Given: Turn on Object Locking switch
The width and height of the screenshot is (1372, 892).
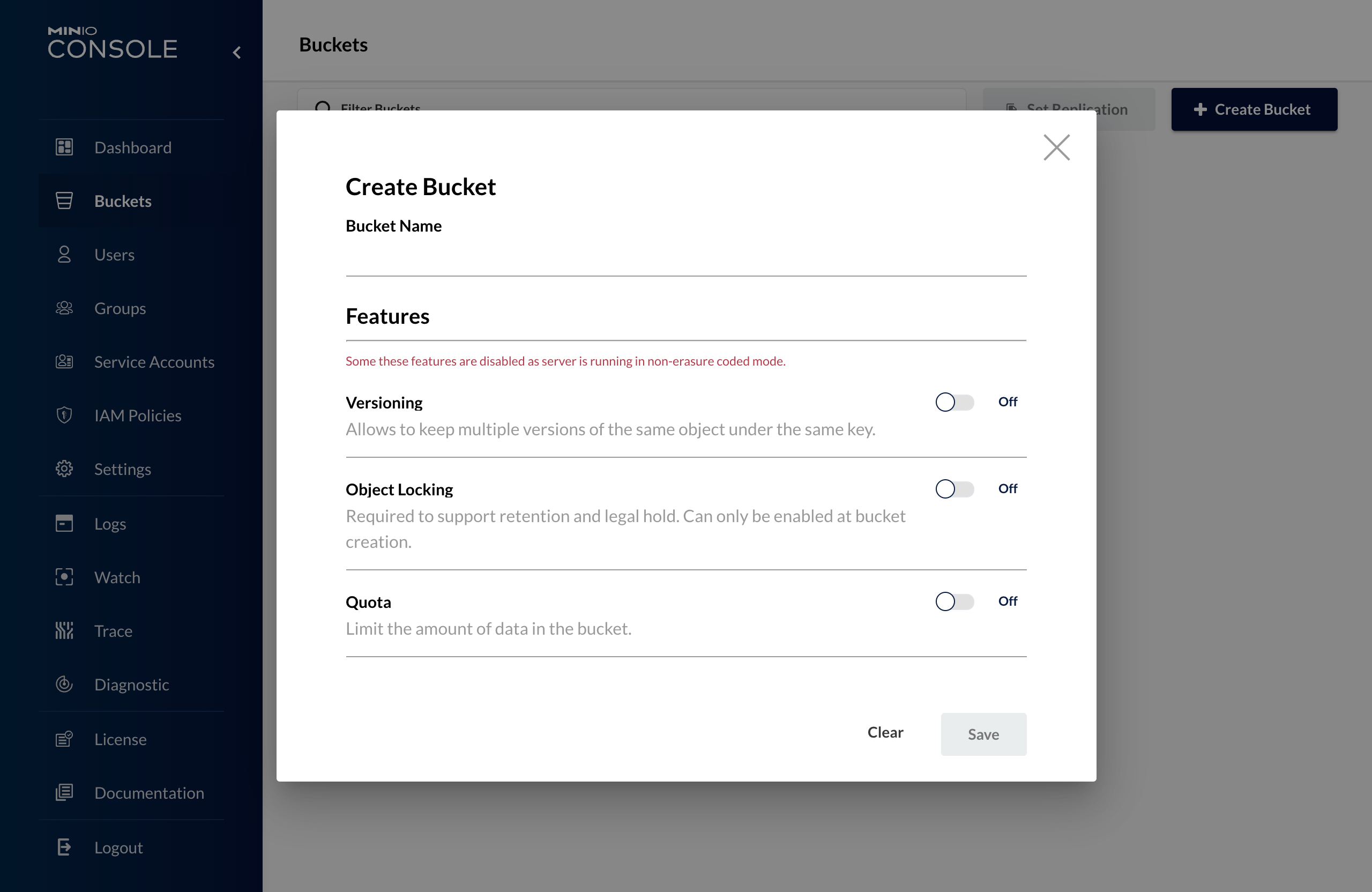Looking at the screenshot, I should (954, 489).
